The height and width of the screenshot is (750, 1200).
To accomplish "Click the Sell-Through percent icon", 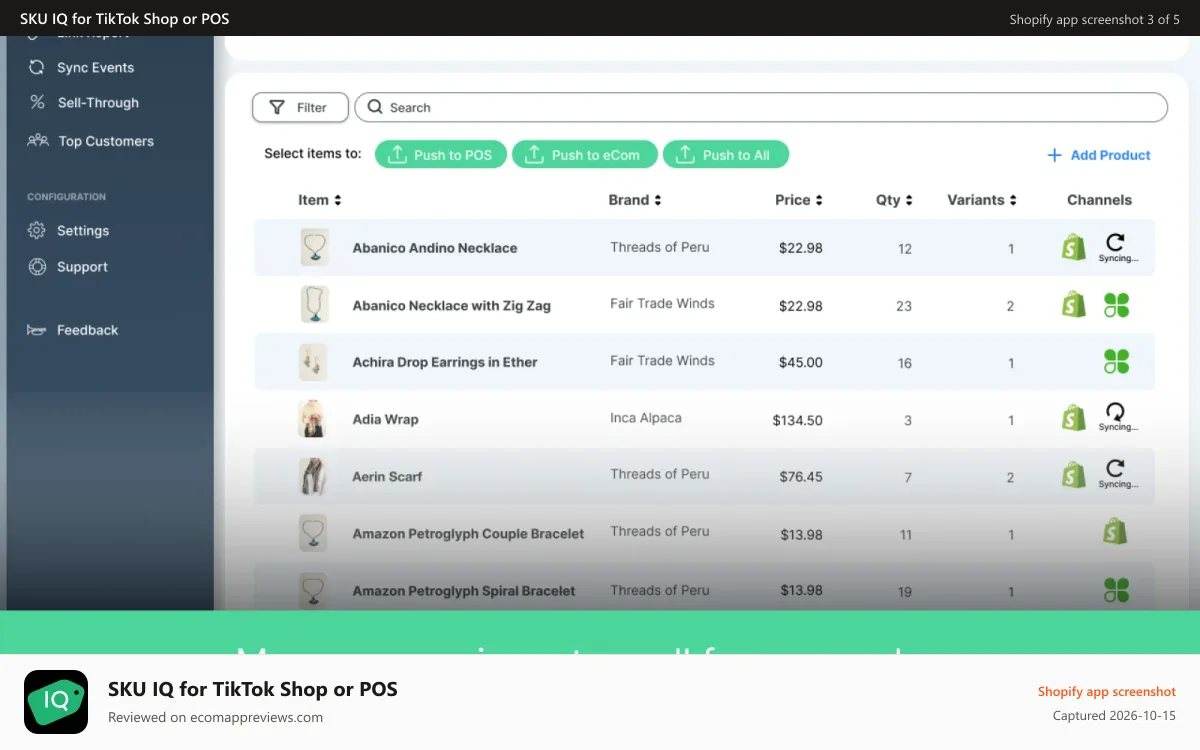I will pyautogui.click(x=37, y=102).
